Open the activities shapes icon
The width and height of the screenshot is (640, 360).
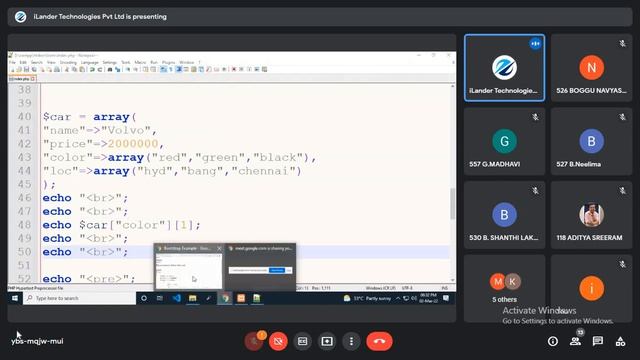point(620,341)
